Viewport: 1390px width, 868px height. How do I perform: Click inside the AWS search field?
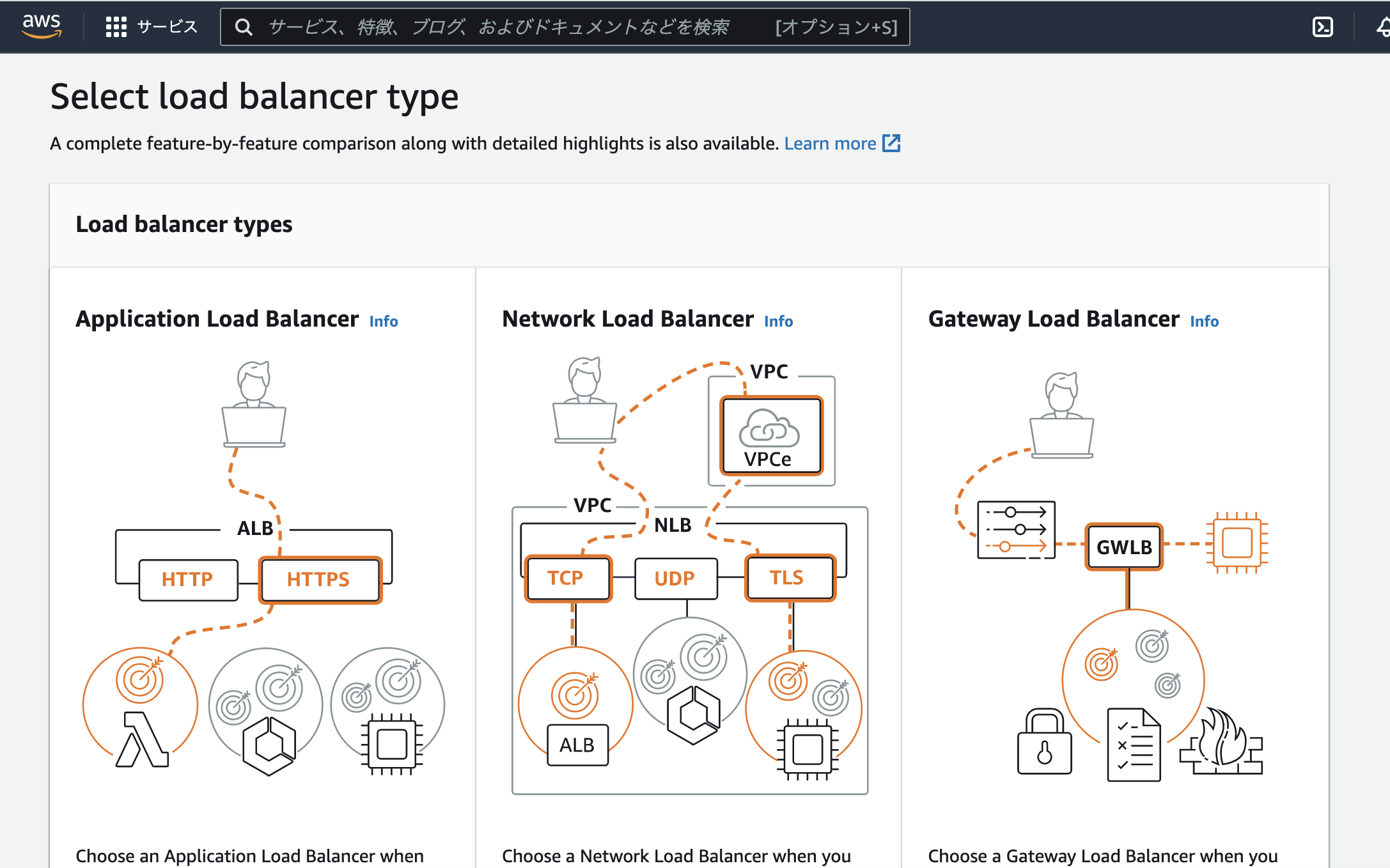point(499,27)
